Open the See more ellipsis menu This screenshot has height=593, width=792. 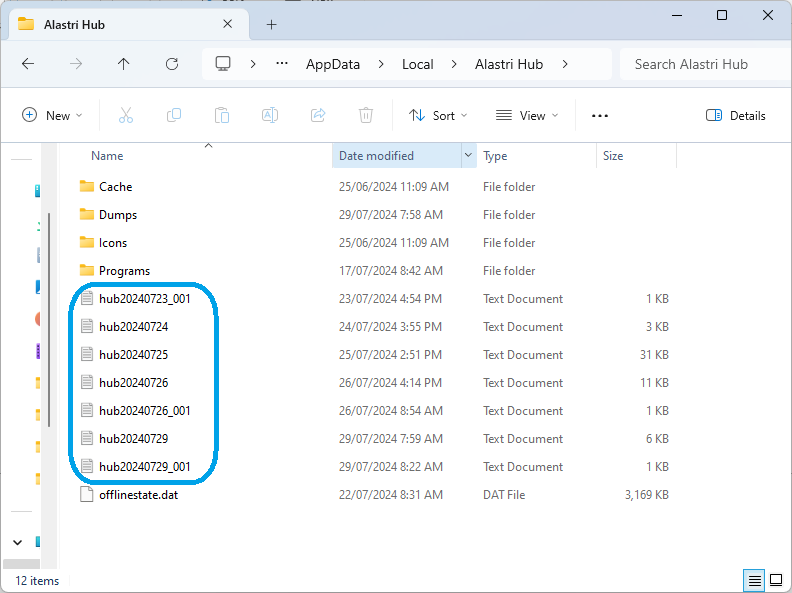[x=600, y=115]
